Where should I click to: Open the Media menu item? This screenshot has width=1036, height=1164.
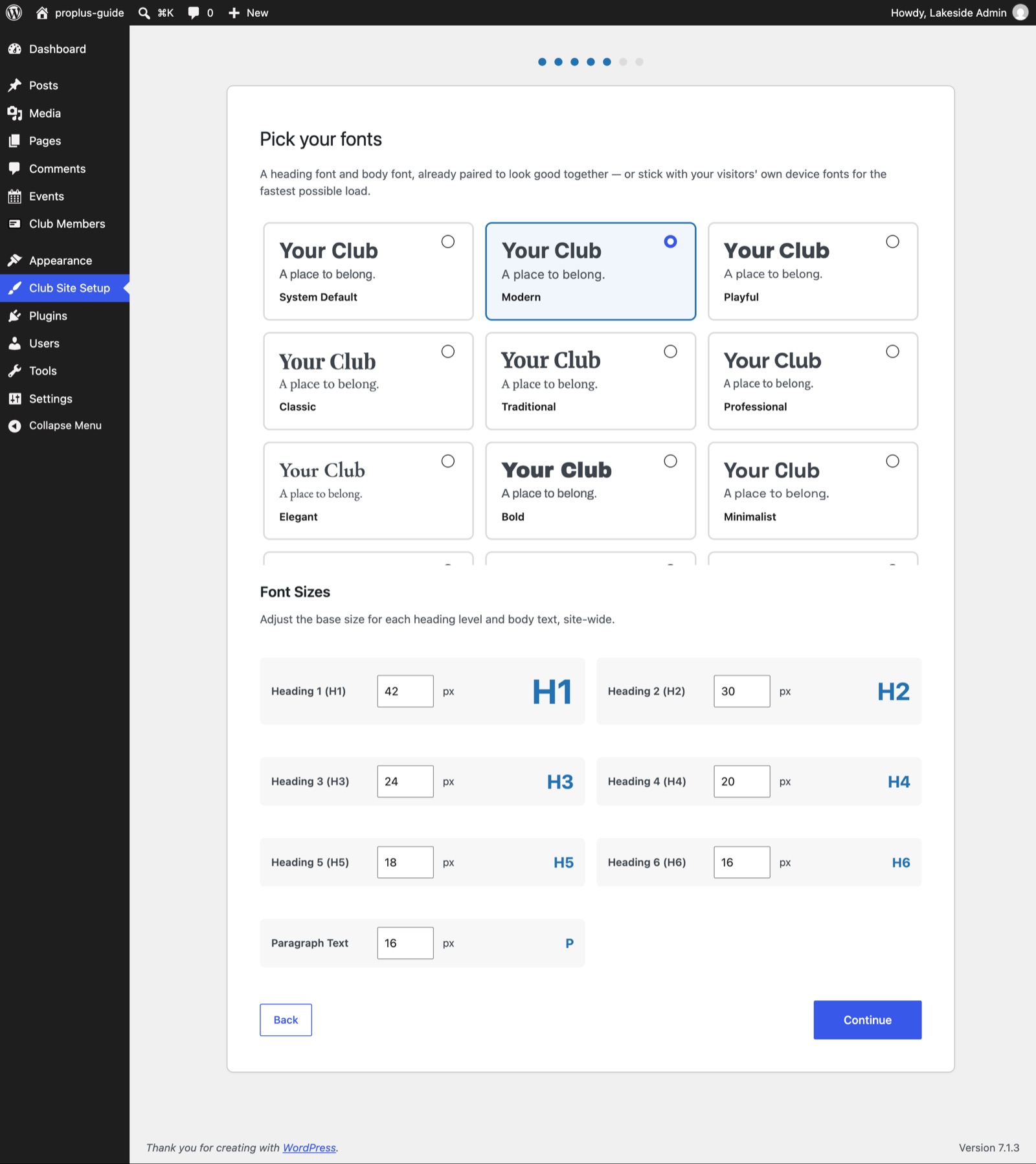[x=65, y=113]
